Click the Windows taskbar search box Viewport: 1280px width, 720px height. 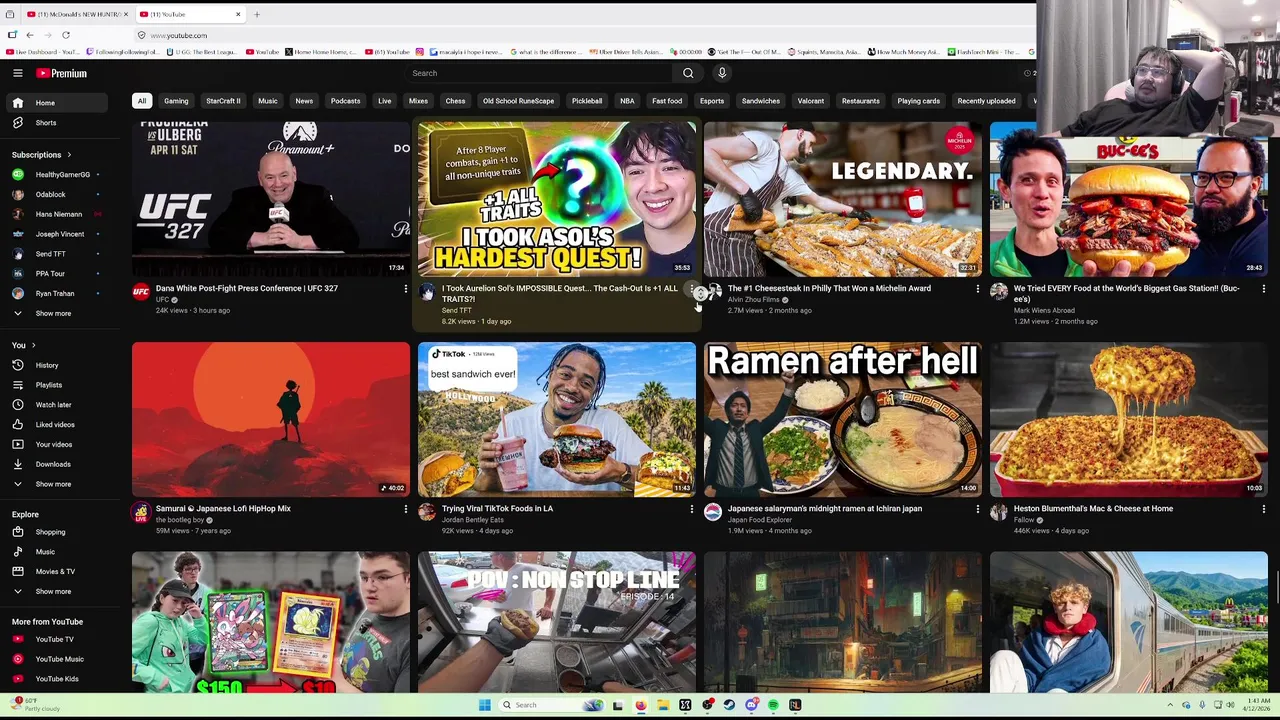pyautogui.click(x=552, y=705)
